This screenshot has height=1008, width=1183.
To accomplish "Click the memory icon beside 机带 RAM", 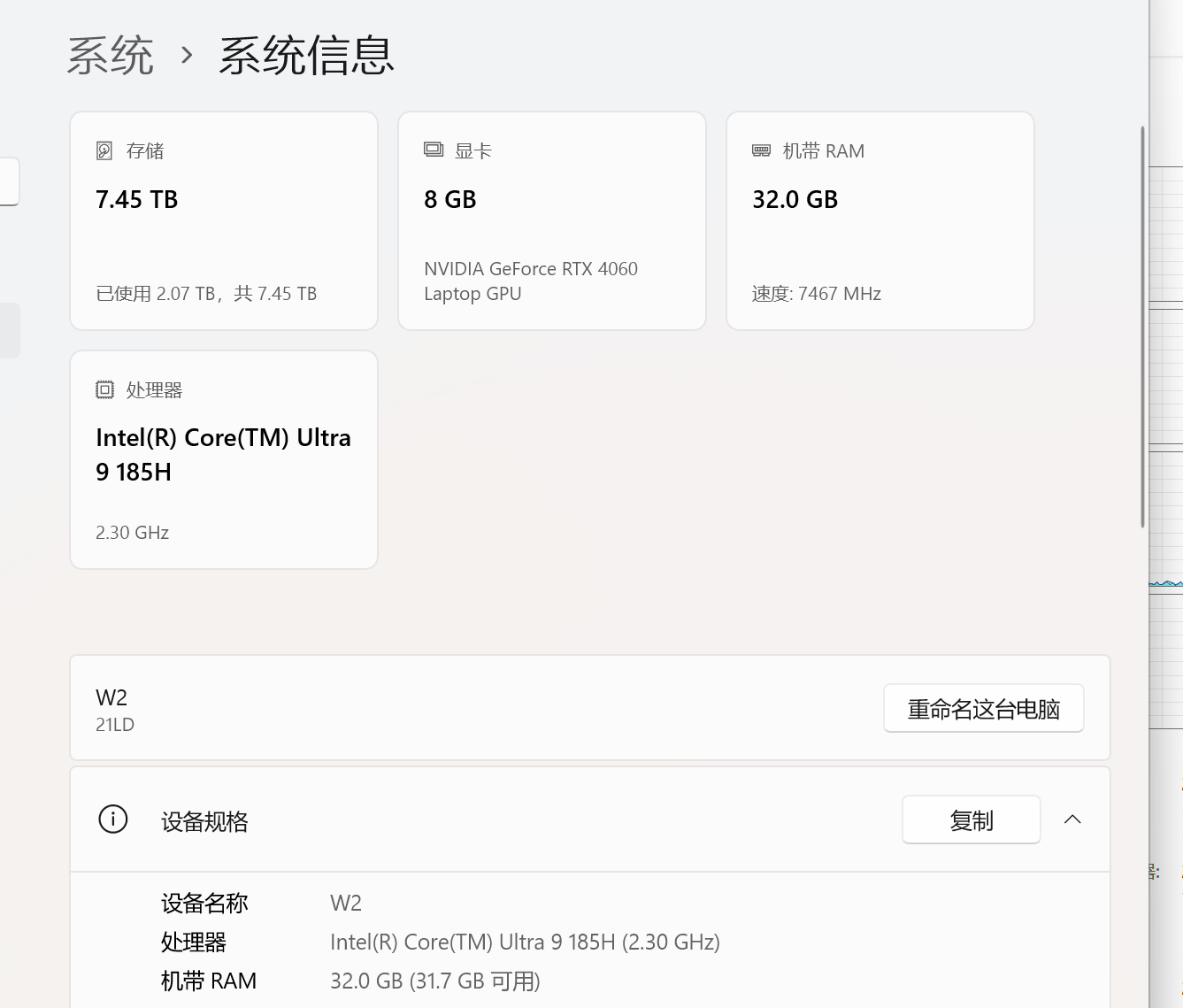I will tap(761, 150).
